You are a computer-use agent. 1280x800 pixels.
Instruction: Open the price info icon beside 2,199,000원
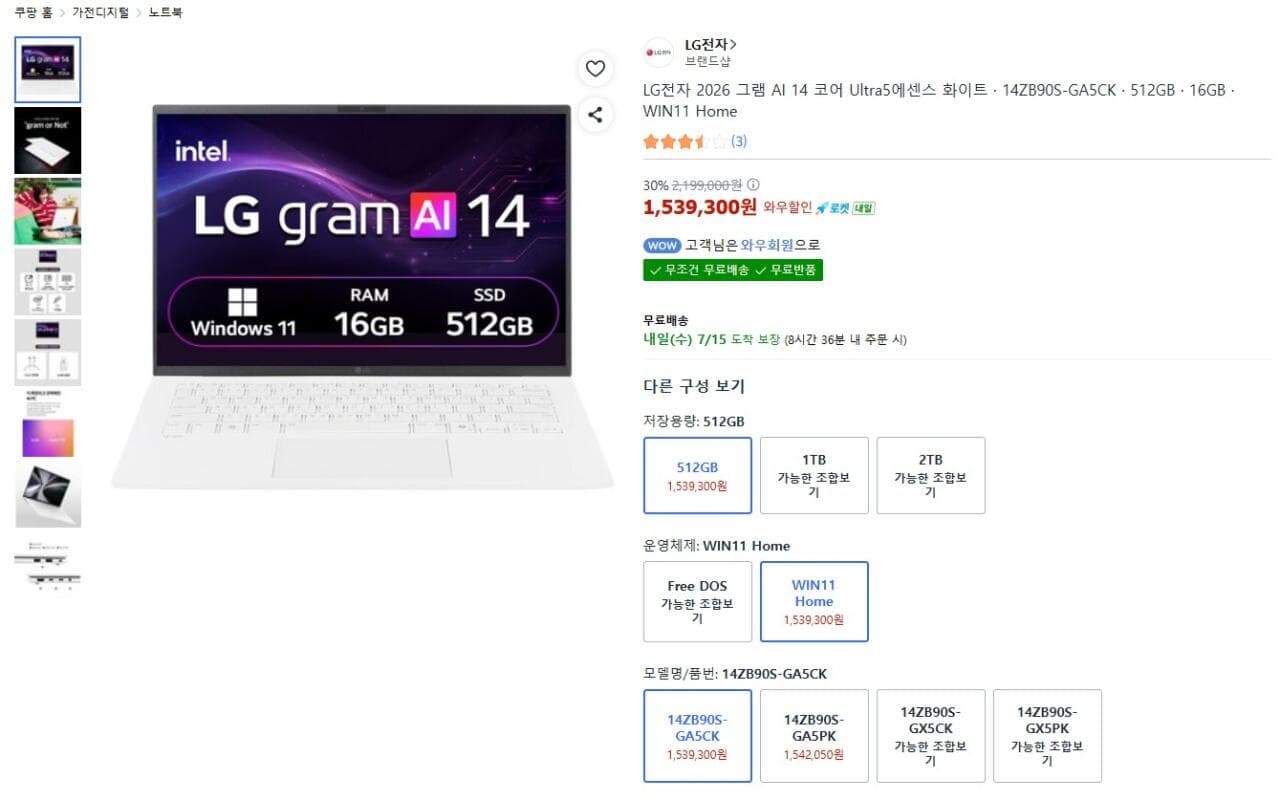click(753, 184)
